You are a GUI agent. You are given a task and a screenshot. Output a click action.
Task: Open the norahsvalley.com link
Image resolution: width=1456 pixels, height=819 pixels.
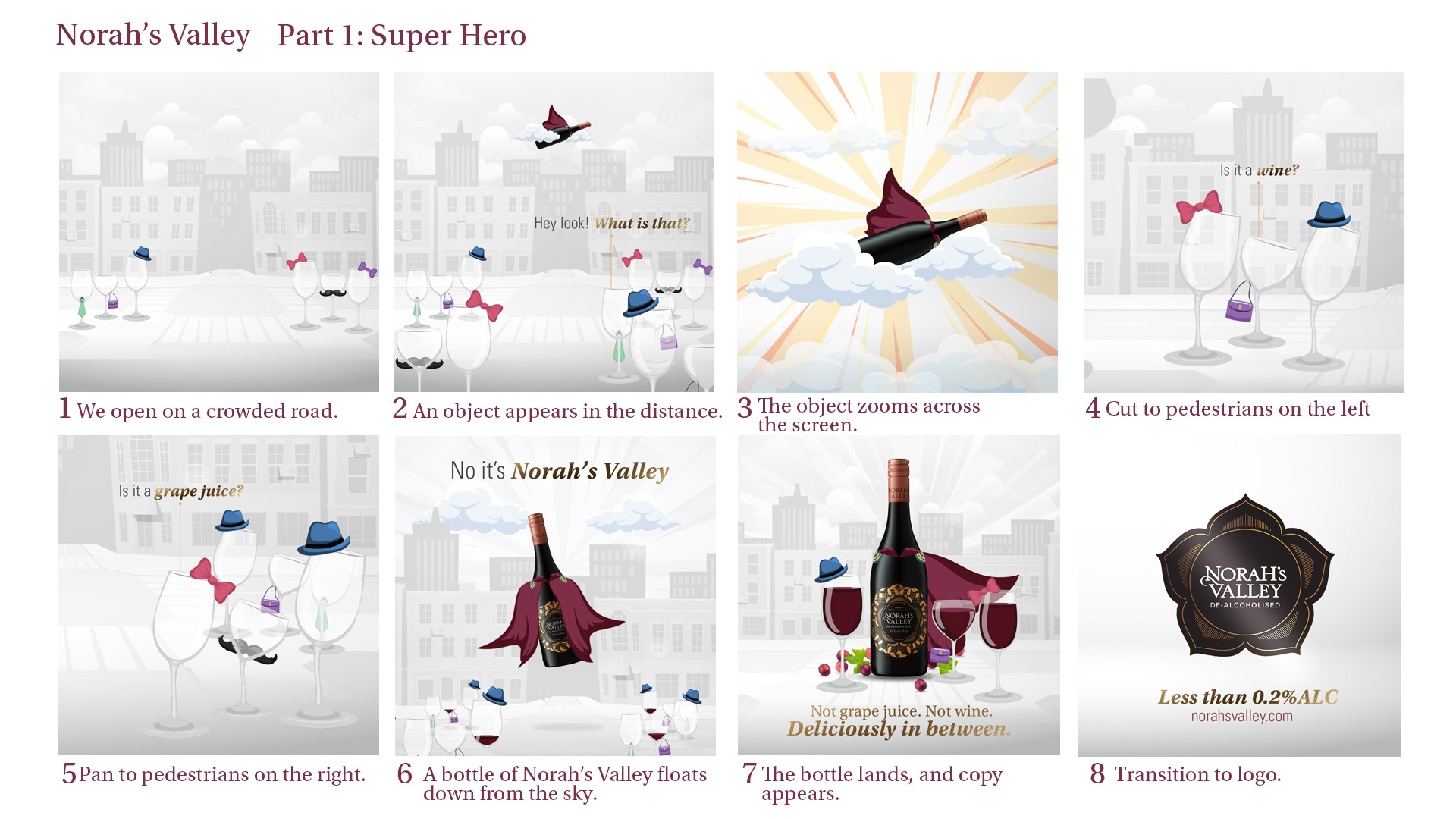1241,717
